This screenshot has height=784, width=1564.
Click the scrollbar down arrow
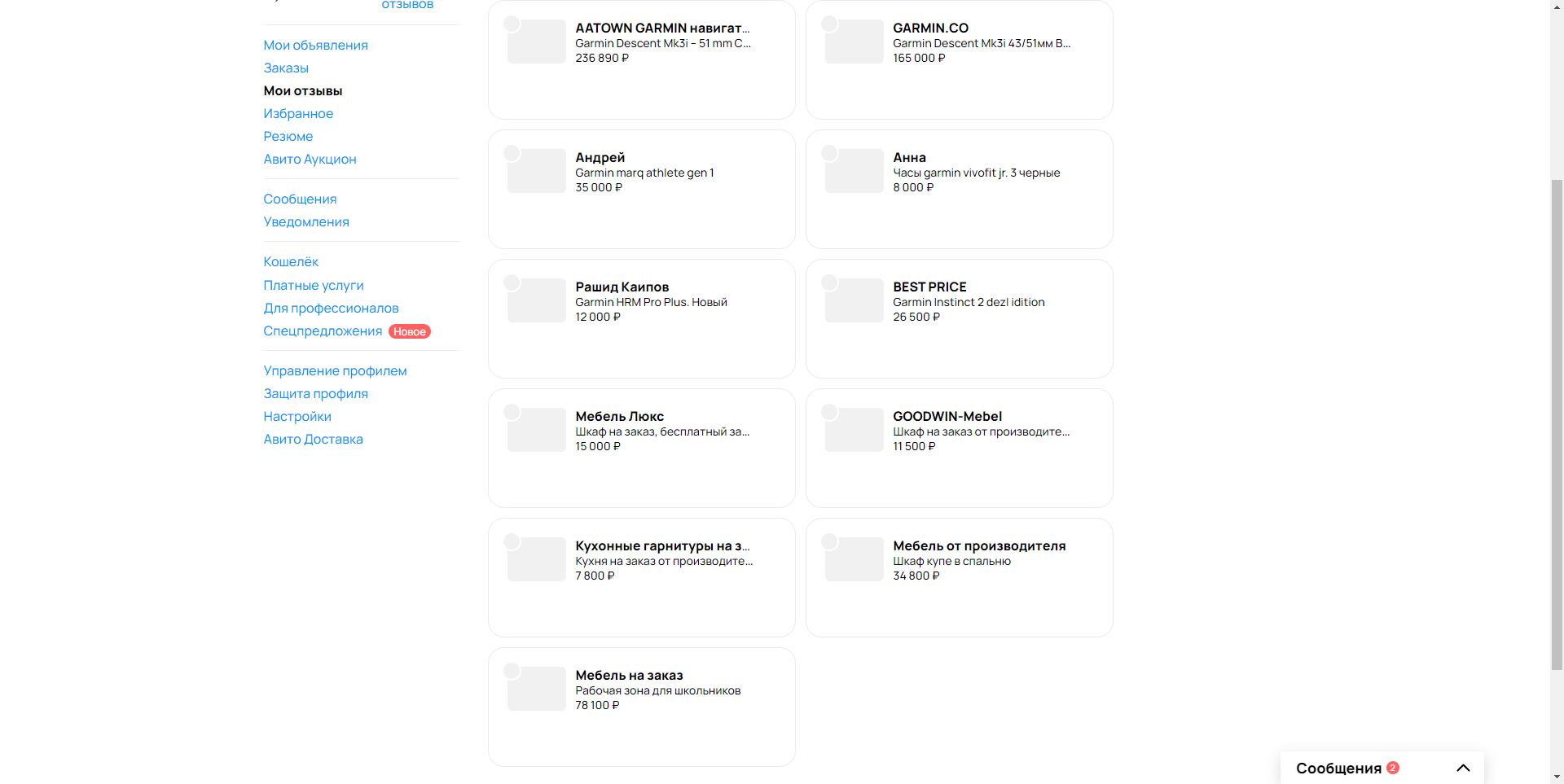[x=1557, y=777]
